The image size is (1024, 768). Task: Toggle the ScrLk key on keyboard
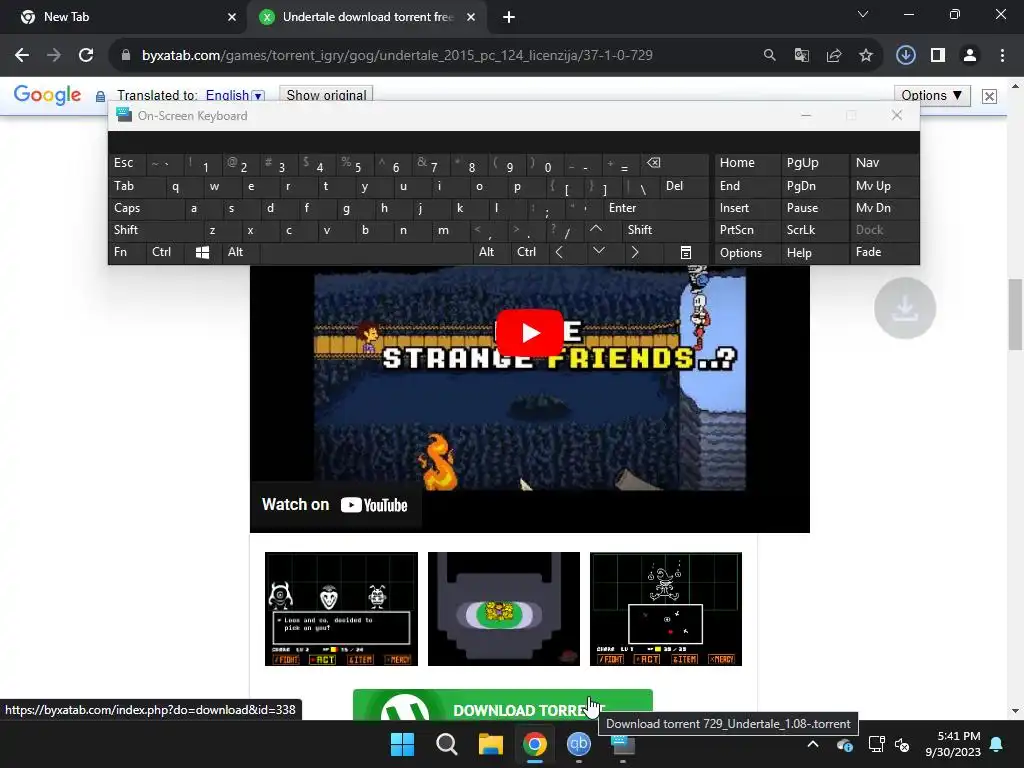click(813, 230)
